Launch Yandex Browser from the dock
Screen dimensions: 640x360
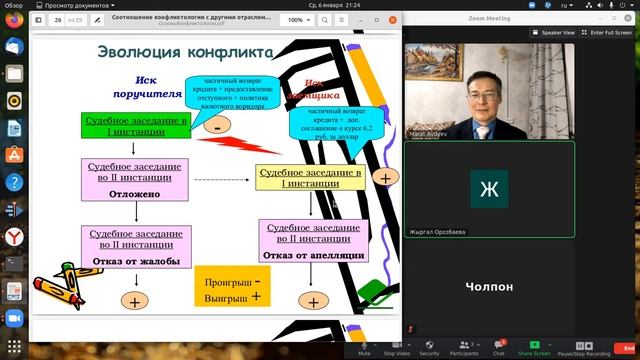tap(14, 237)
